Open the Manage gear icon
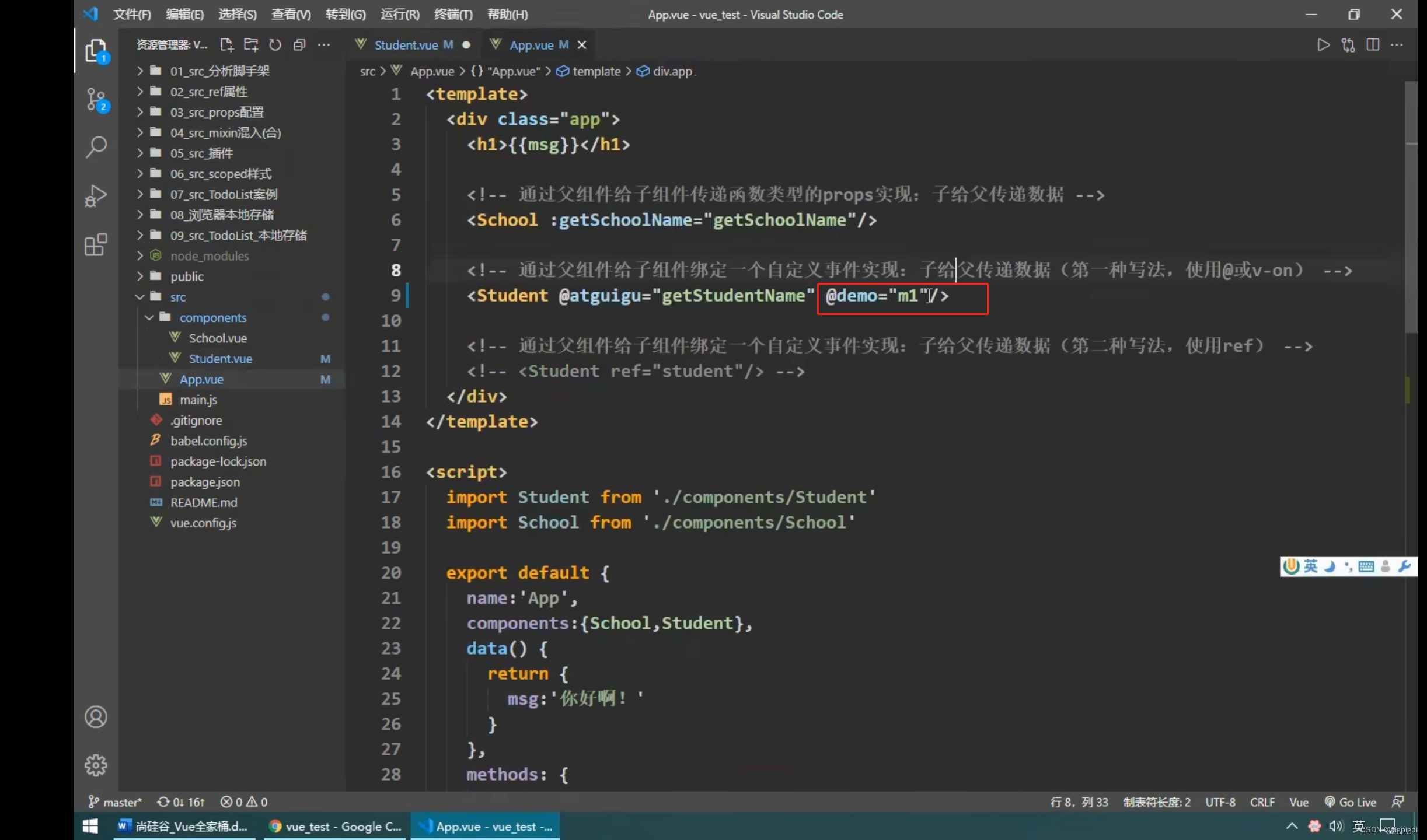The image size is (1427, 840). [x=96, y=765]
